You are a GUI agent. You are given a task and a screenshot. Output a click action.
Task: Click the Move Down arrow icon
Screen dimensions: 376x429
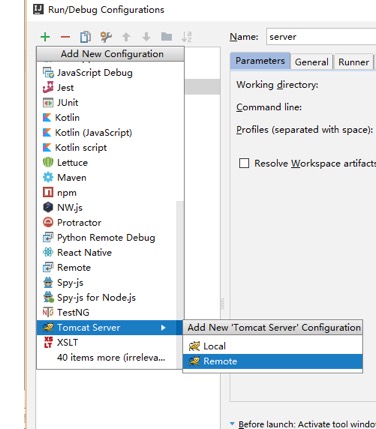146,37
